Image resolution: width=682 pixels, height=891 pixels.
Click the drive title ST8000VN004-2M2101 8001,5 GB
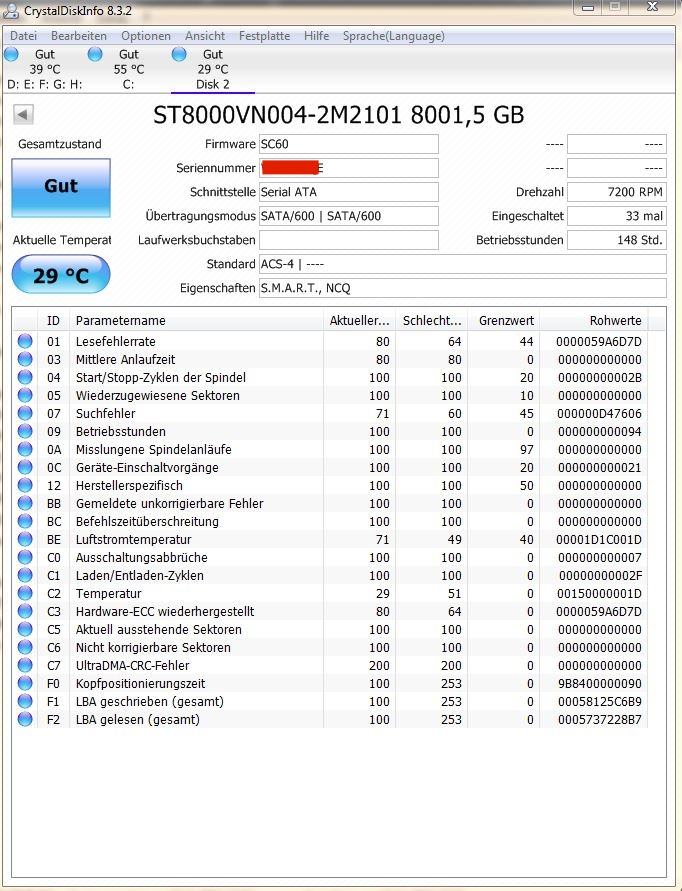(x=338, y=115)
